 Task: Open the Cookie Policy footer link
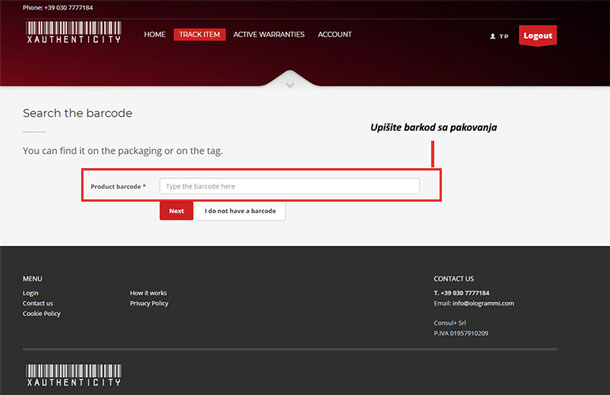[42, 313]
